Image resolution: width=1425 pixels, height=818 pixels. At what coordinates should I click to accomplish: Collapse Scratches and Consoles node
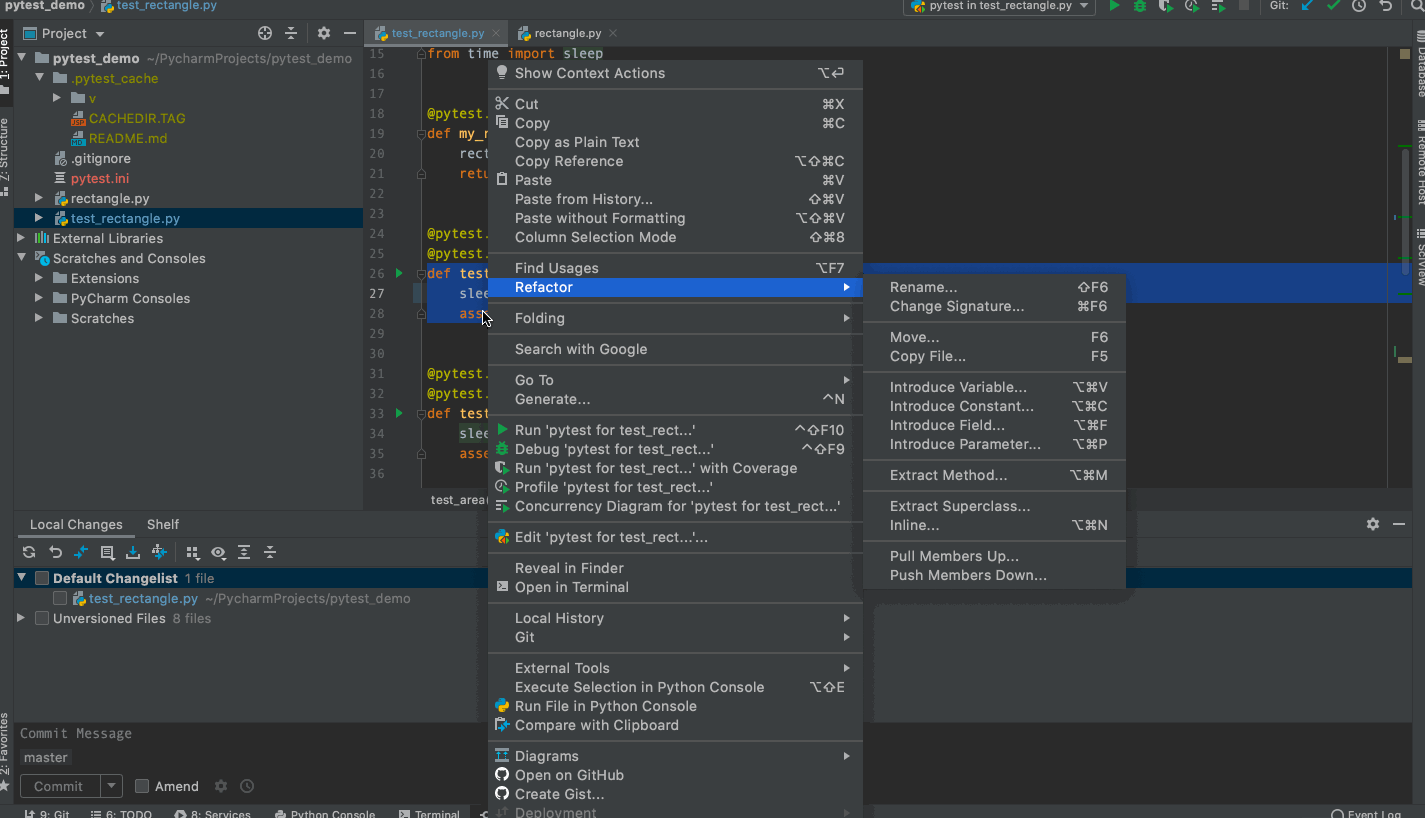click(22, 258)
